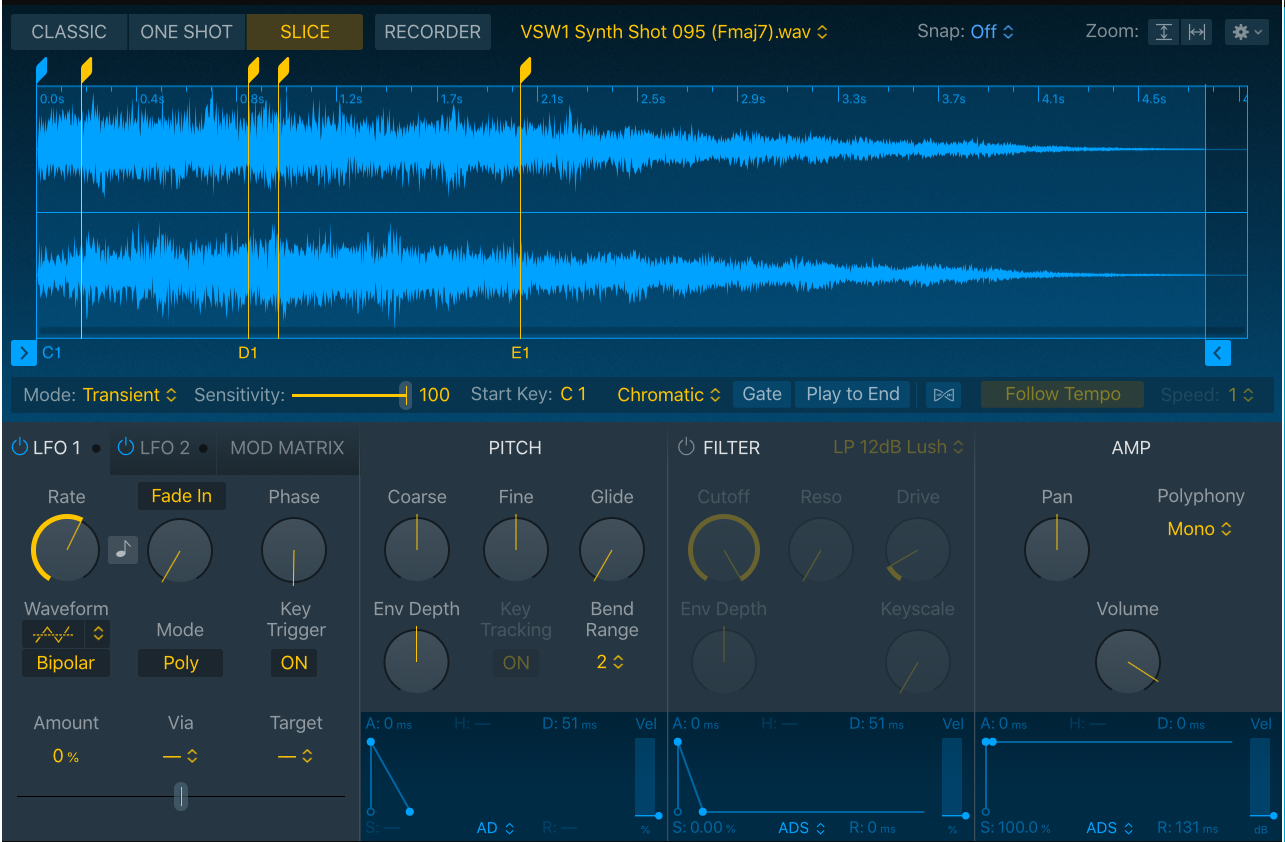Open the LFO Target dropdown
Image resolution: width=1285 pixels, height=842 pixels.
pyautogui.click(x=295, y=757)
